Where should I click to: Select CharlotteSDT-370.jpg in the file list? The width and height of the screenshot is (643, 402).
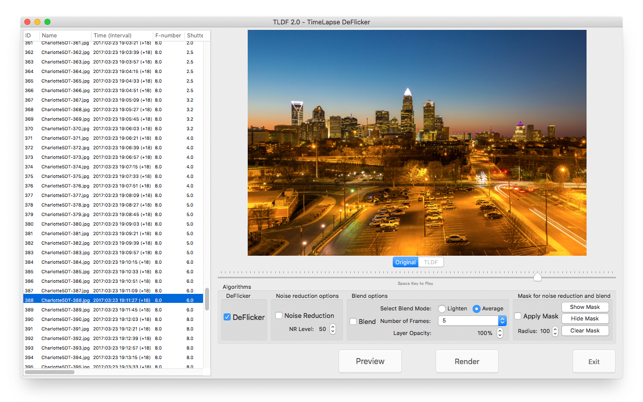(x=64, y=129)
